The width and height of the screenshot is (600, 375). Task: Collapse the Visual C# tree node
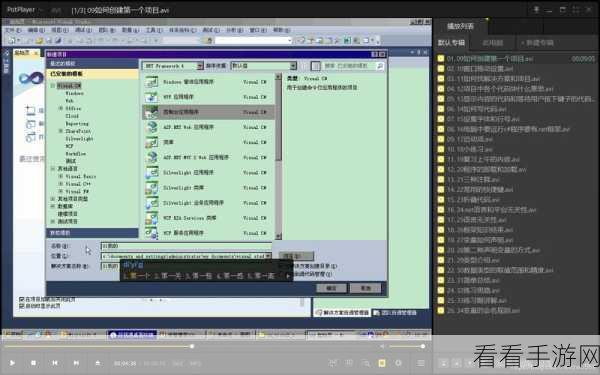[x=53, y=86]
